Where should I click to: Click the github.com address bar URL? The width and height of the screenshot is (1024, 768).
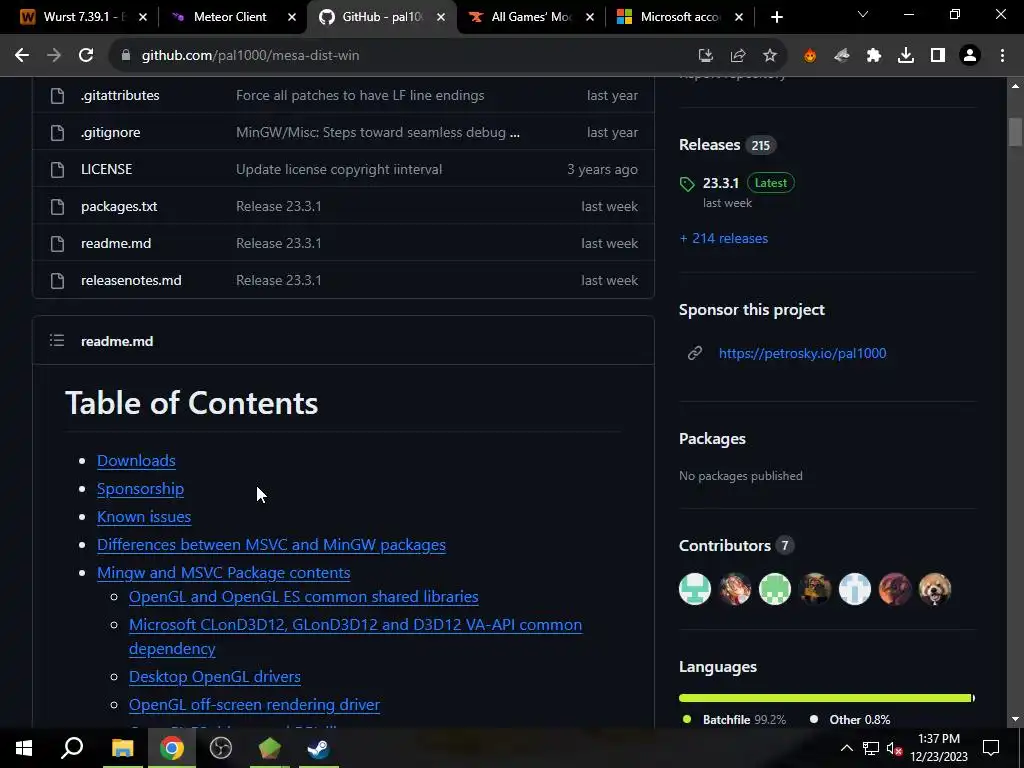tap(251, 56)
